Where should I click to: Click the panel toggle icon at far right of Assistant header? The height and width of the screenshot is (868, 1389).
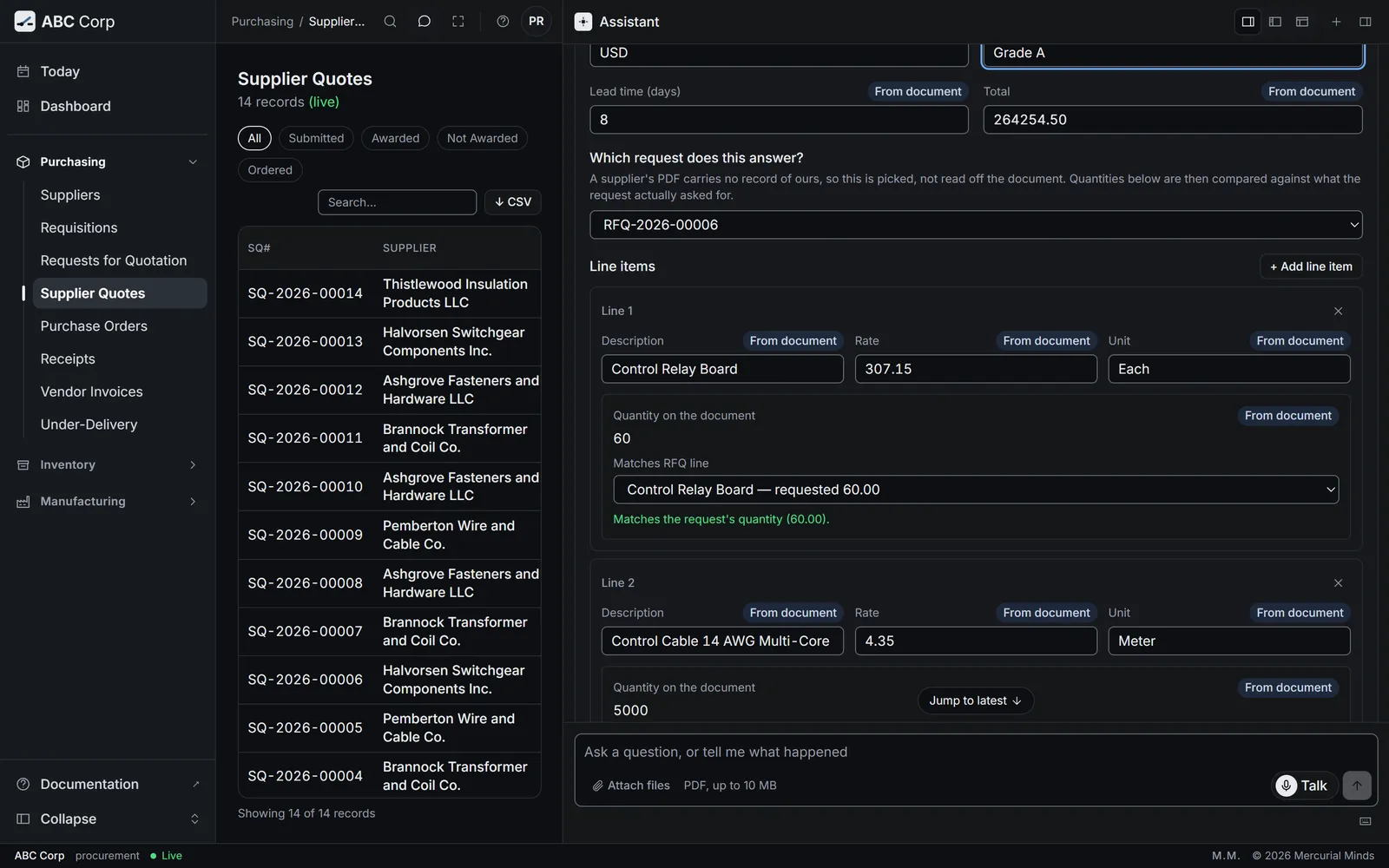coord(1366,22)
